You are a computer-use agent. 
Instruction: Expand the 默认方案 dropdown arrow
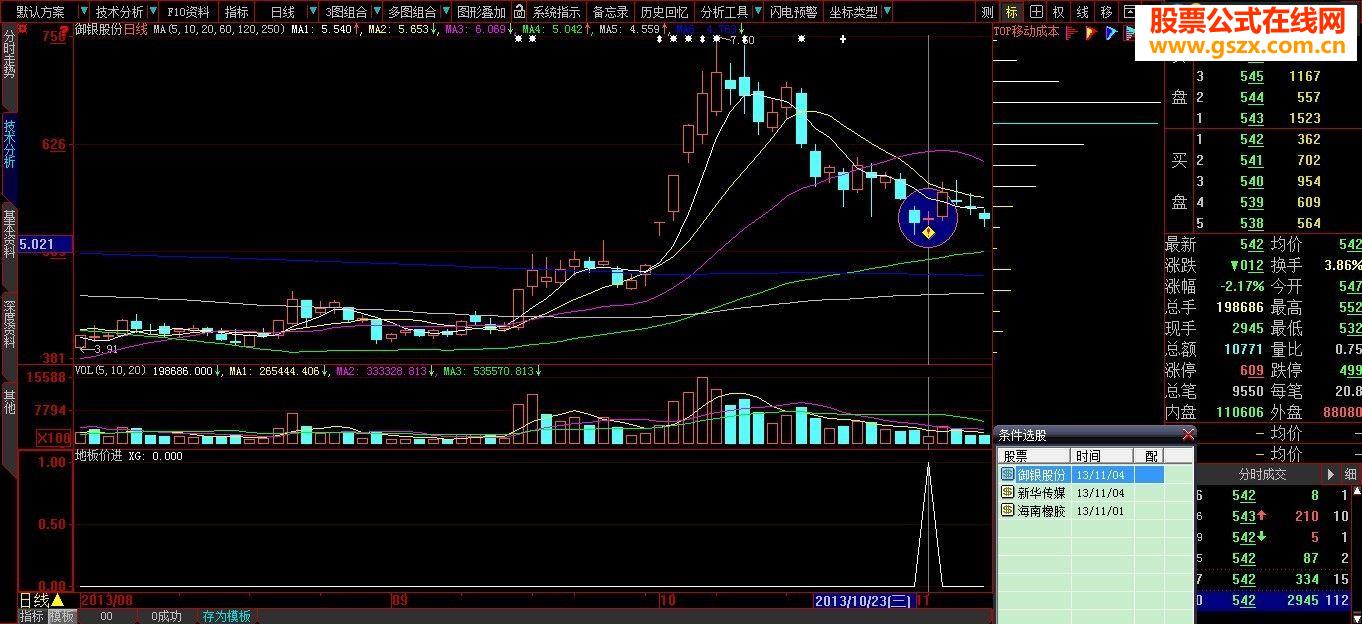83,12
